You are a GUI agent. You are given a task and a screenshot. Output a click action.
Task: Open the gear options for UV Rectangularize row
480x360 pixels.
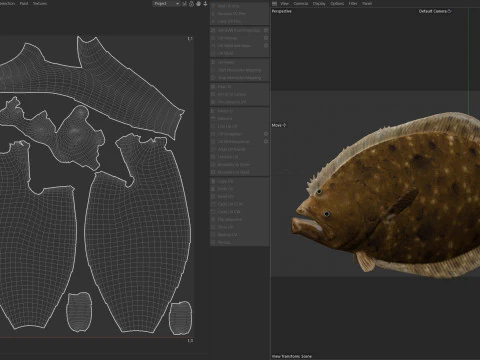click(x=266, y=141)
